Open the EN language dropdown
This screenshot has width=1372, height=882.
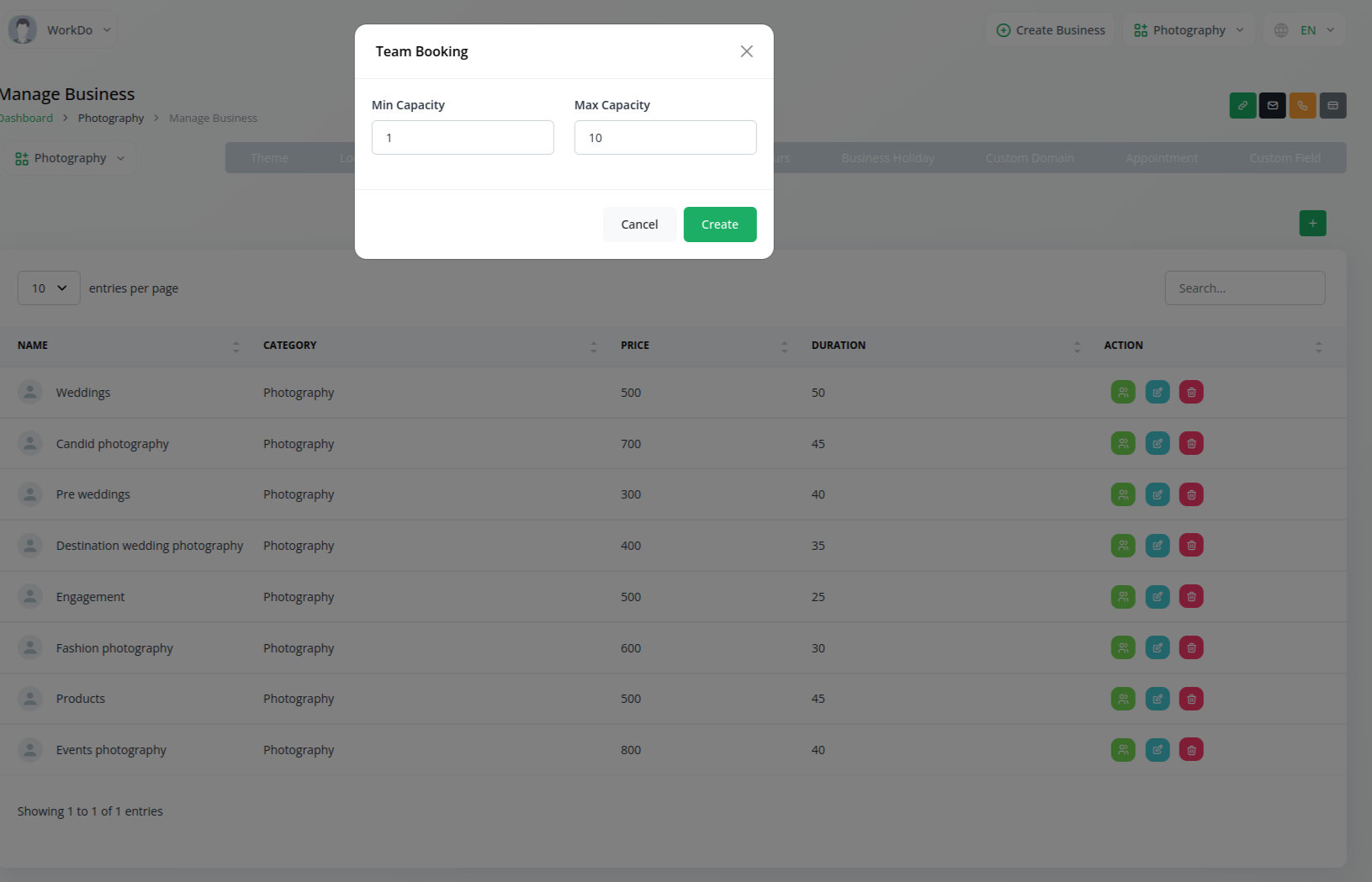pyautogui.click(x=1305, y=30)
